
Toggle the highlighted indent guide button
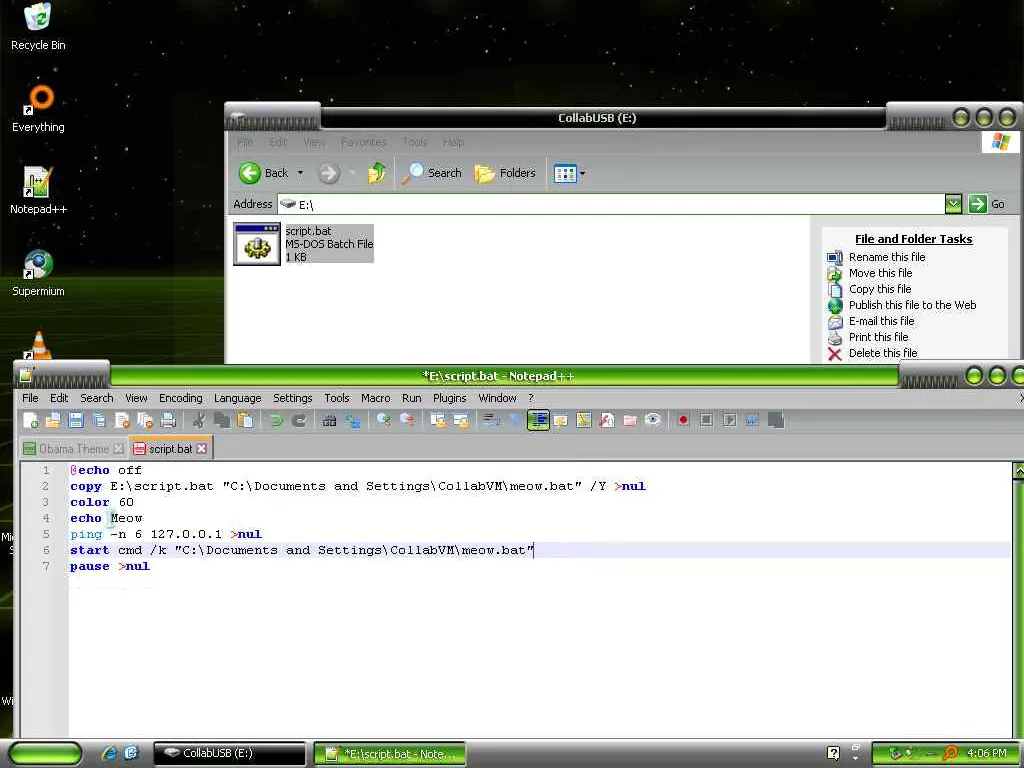[x=537, y=421]
